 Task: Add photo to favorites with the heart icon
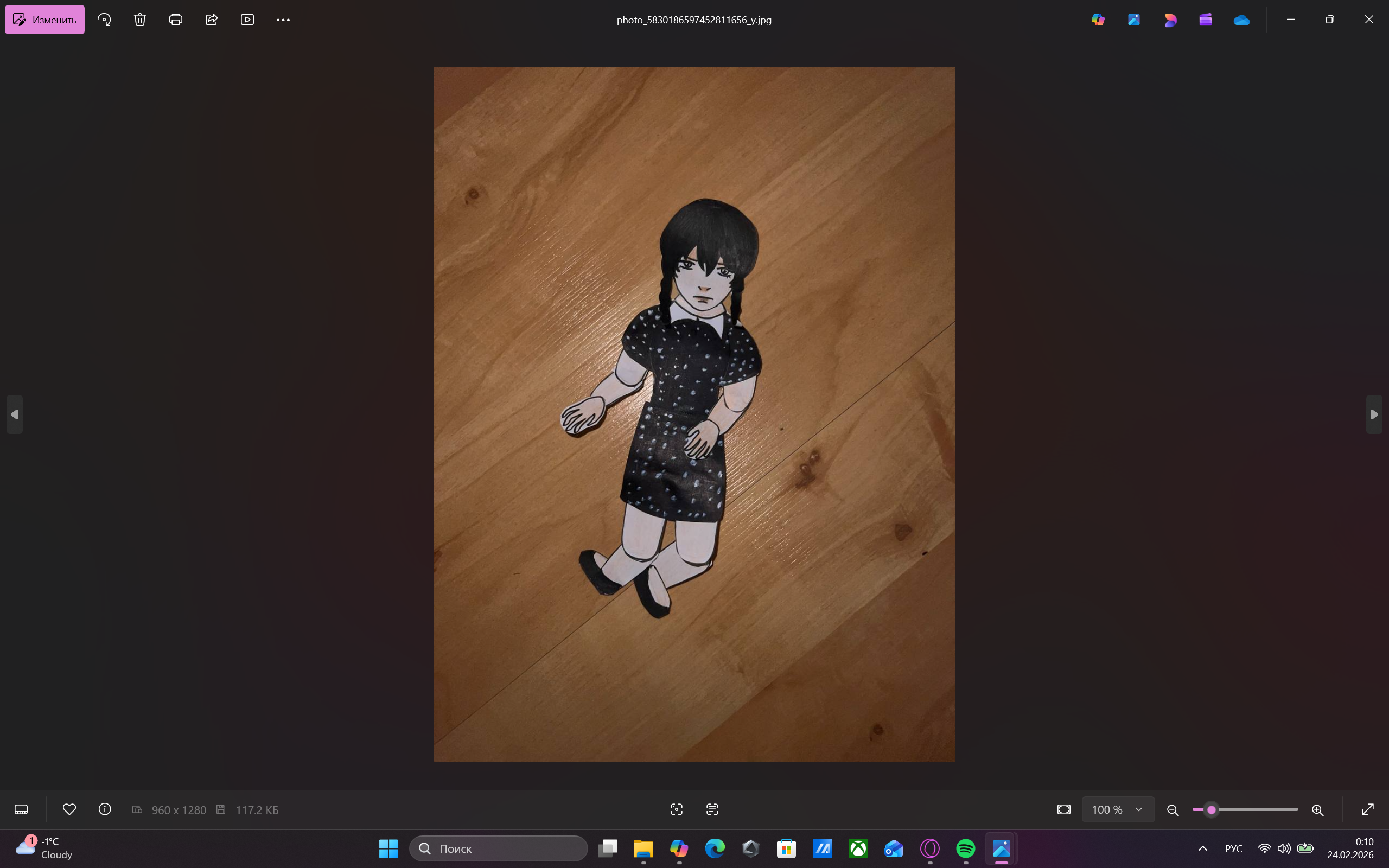(x=69, y=809)
